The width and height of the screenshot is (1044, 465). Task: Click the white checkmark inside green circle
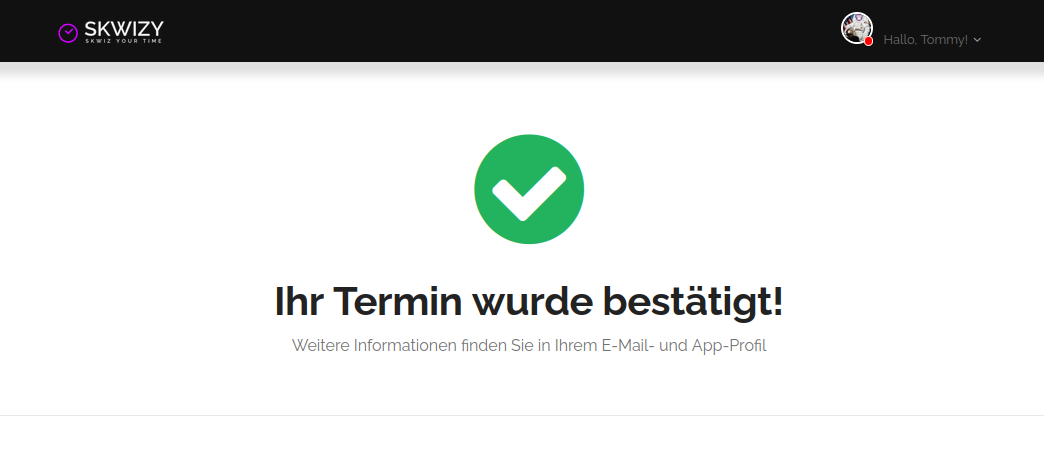[529, 193]
